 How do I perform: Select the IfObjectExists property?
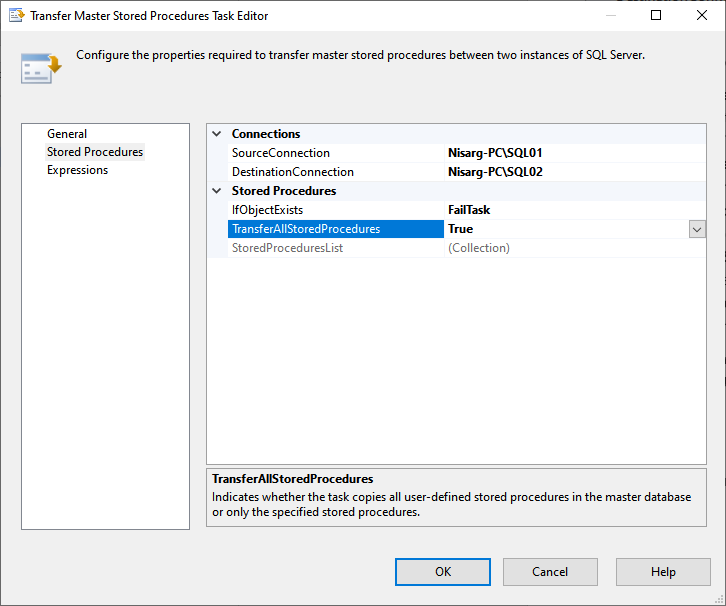click(267, 210)
